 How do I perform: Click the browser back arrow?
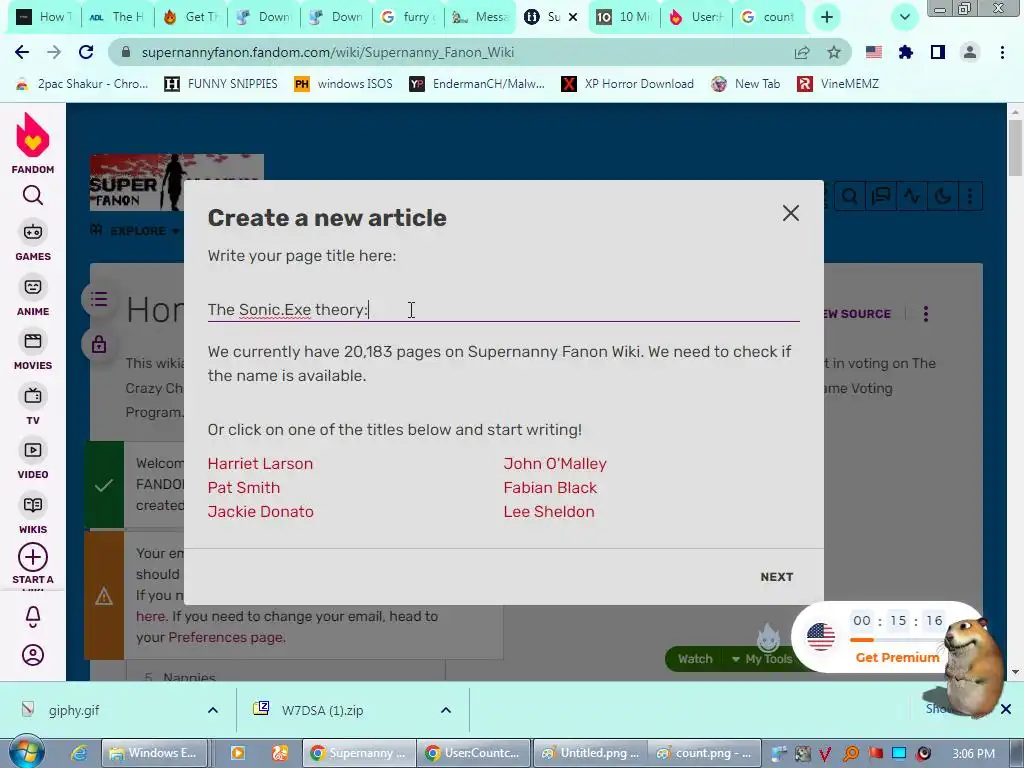(22, 52)
